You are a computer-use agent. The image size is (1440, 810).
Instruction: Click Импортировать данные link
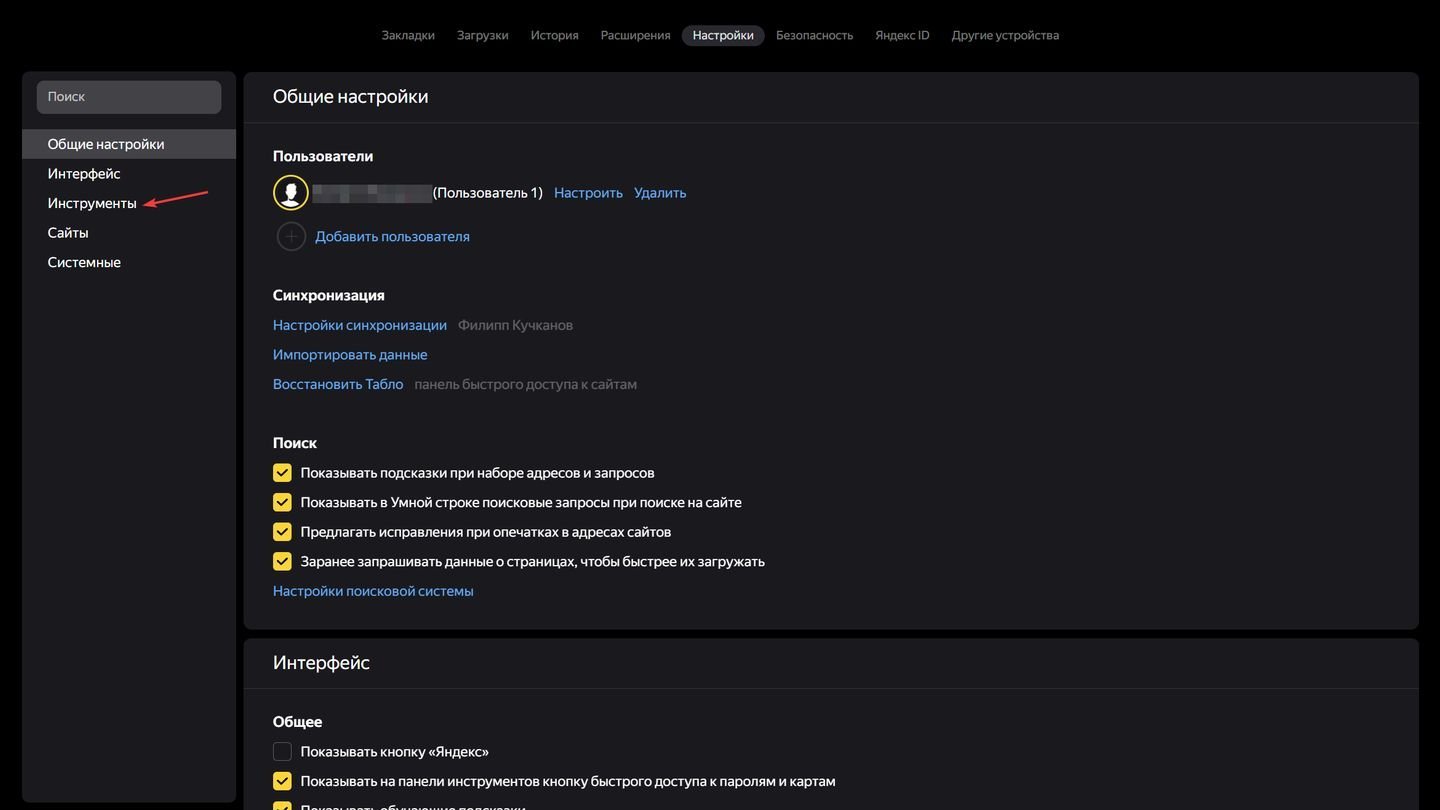[x=350, y=355]
